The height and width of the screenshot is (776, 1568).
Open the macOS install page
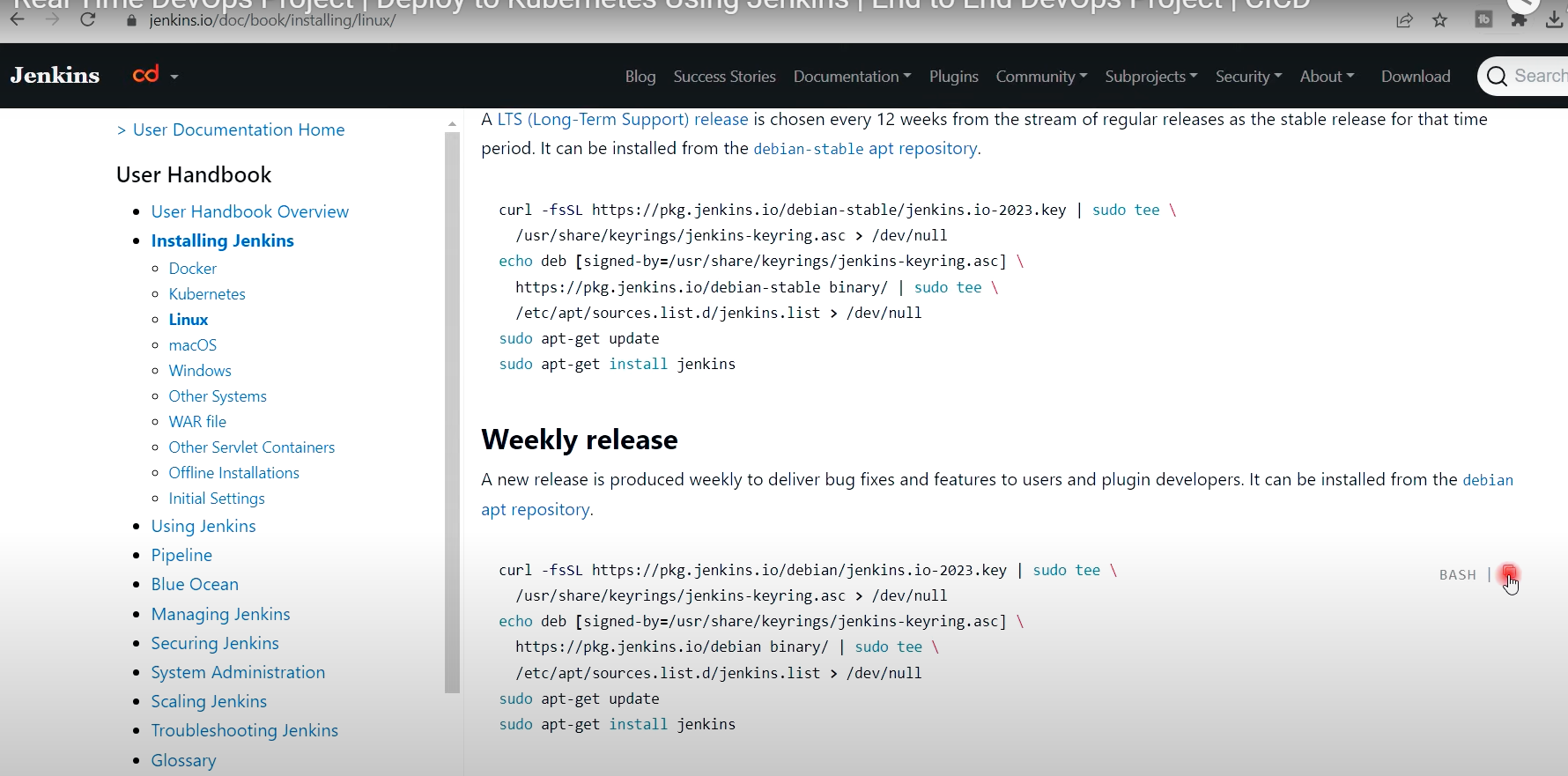(192, 345)
